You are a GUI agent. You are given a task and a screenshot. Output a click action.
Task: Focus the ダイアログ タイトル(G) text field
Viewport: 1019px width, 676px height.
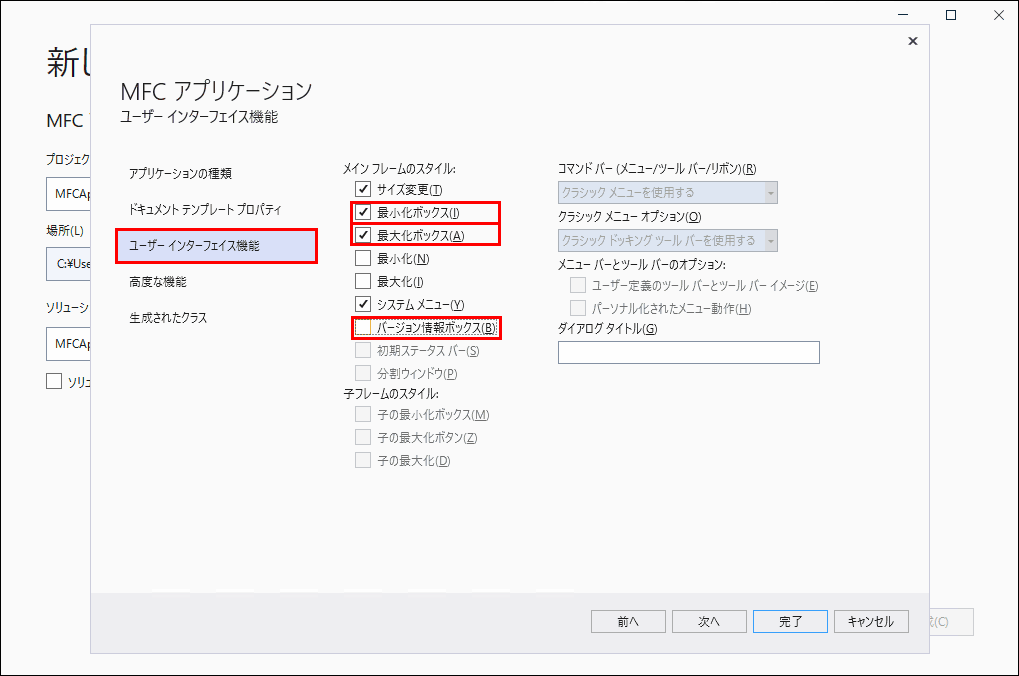[689, 352]
